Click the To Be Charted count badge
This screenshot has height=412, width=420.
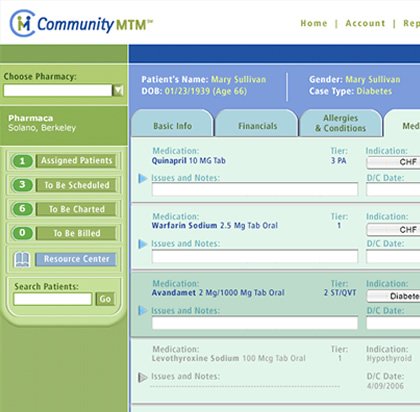coord(22,209)
